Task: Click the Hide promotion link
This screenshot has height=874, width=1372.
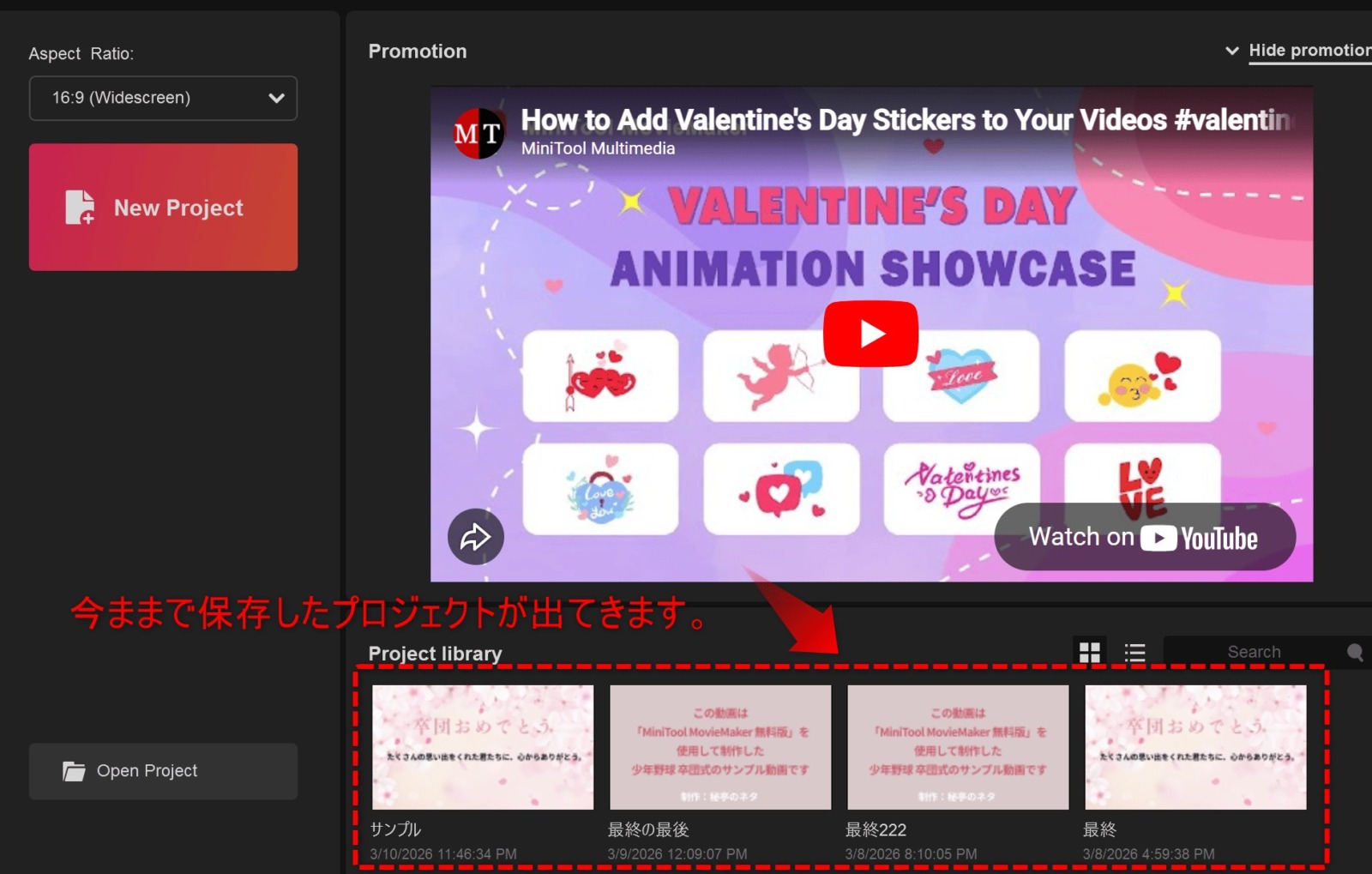Action: [x=1309, y=51]
